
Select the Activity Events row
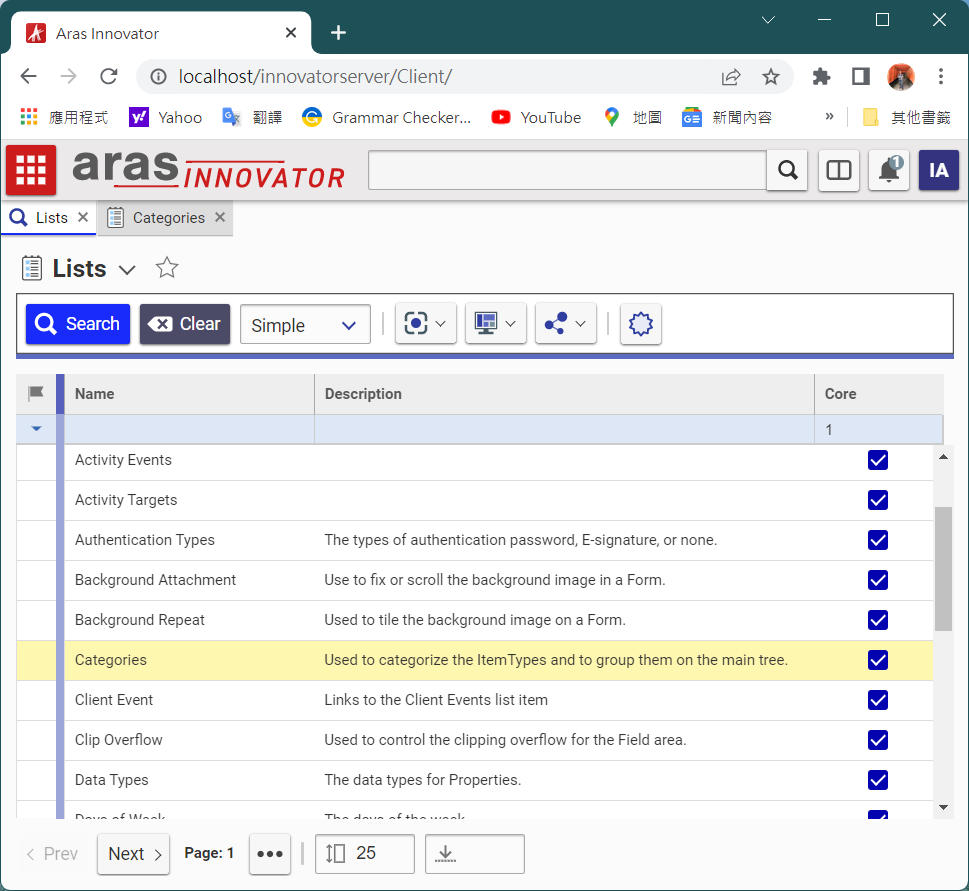tap(475, 460)
